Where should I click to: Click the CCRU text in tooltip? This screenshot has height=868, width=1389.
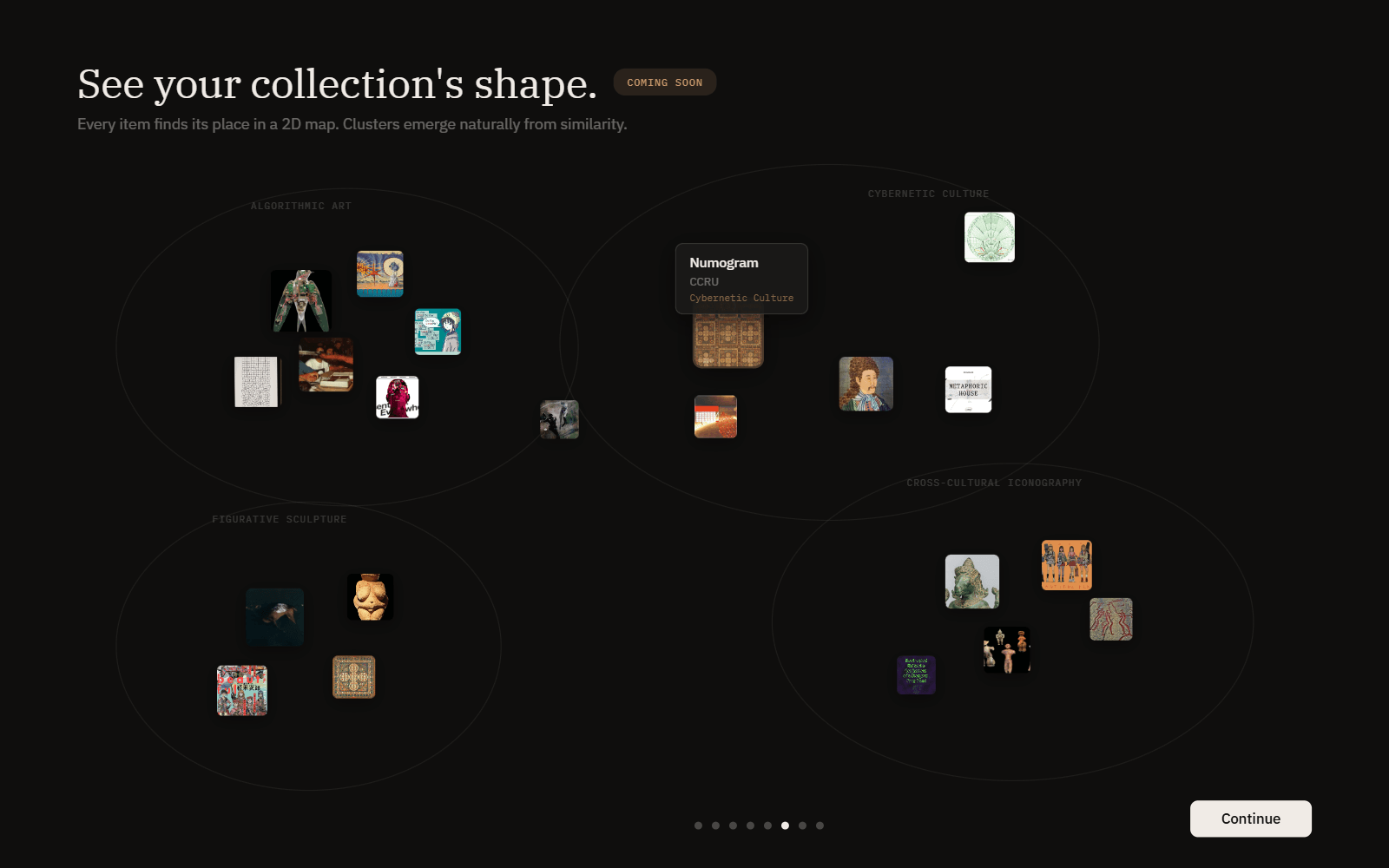pos(704,281)
